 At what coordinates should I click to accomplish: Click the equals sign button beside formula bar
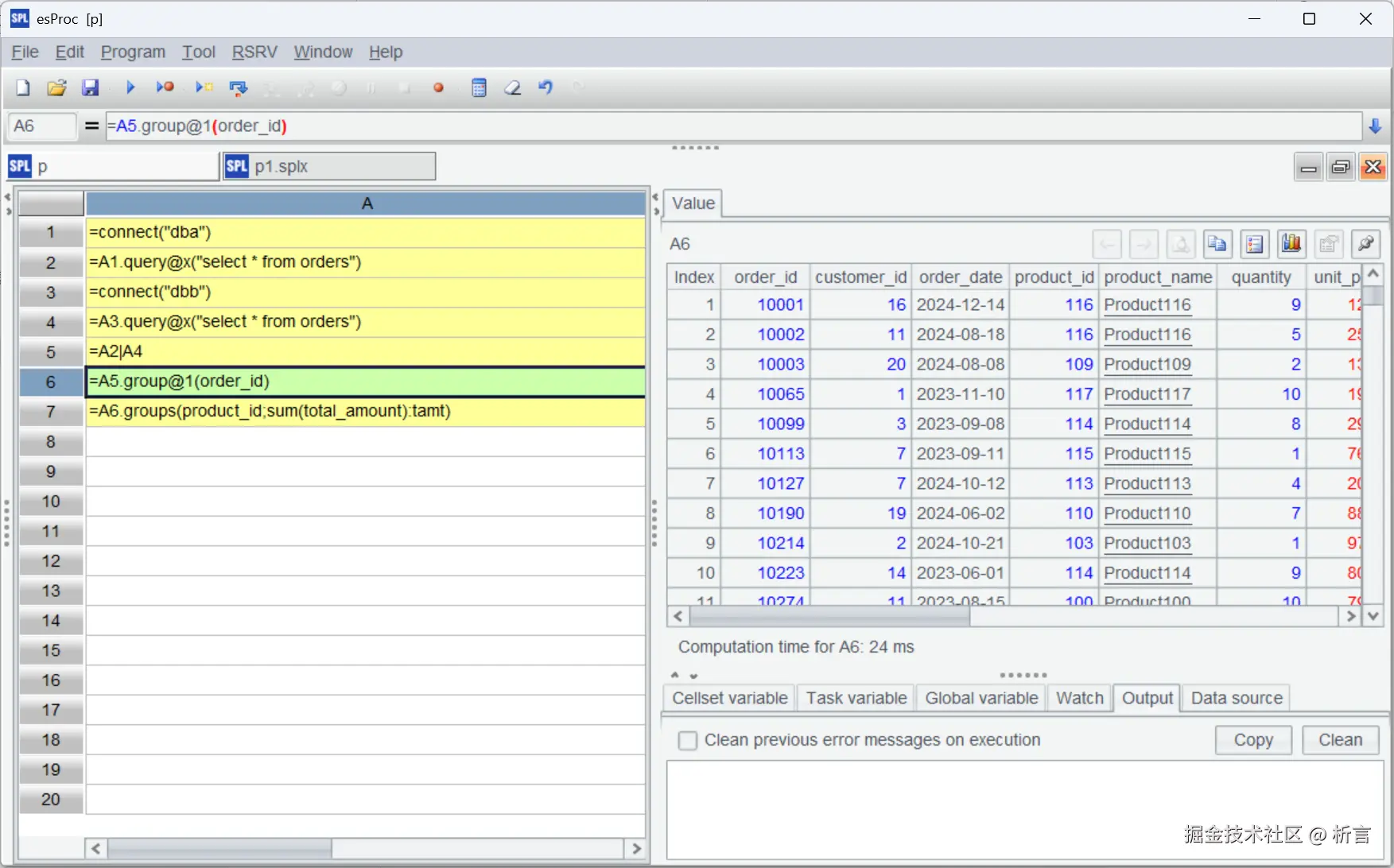pos(92,126)
